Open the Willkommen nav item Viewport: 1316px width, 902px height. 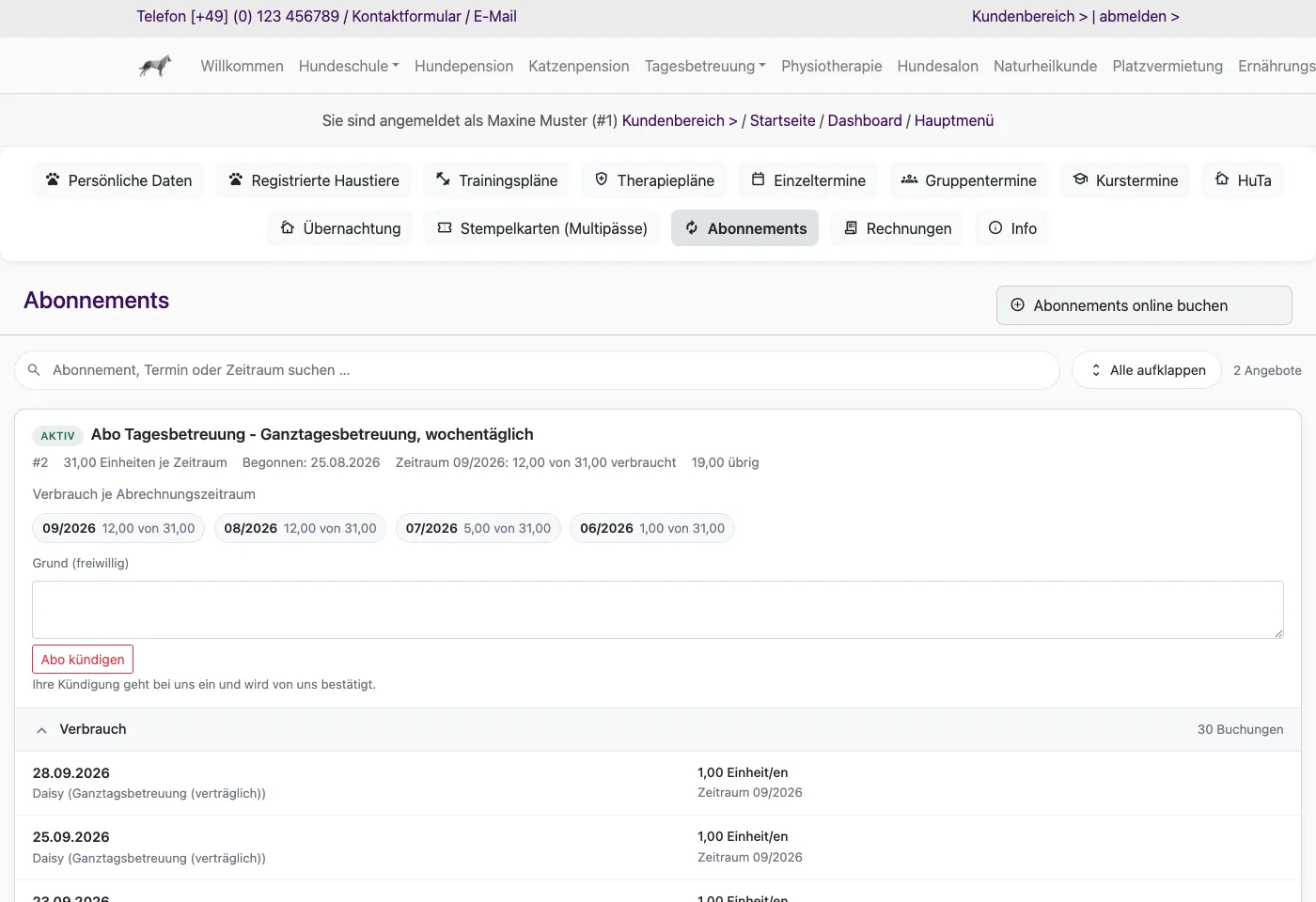[x=243, y=66]
